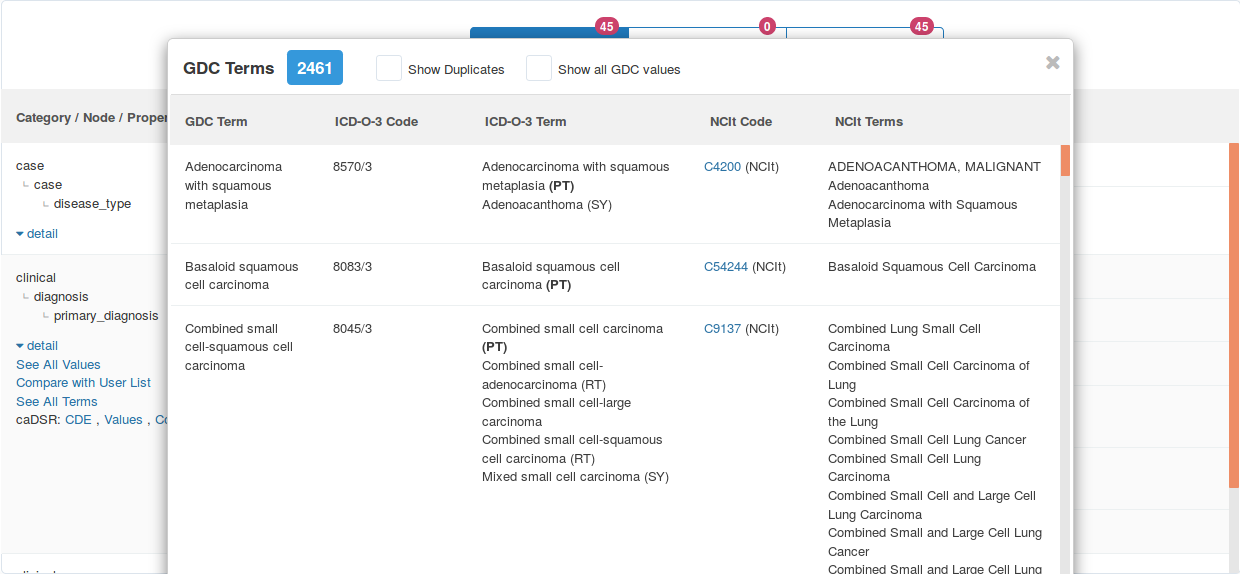Open the C54244 NCIt code link

click(725, 267)
